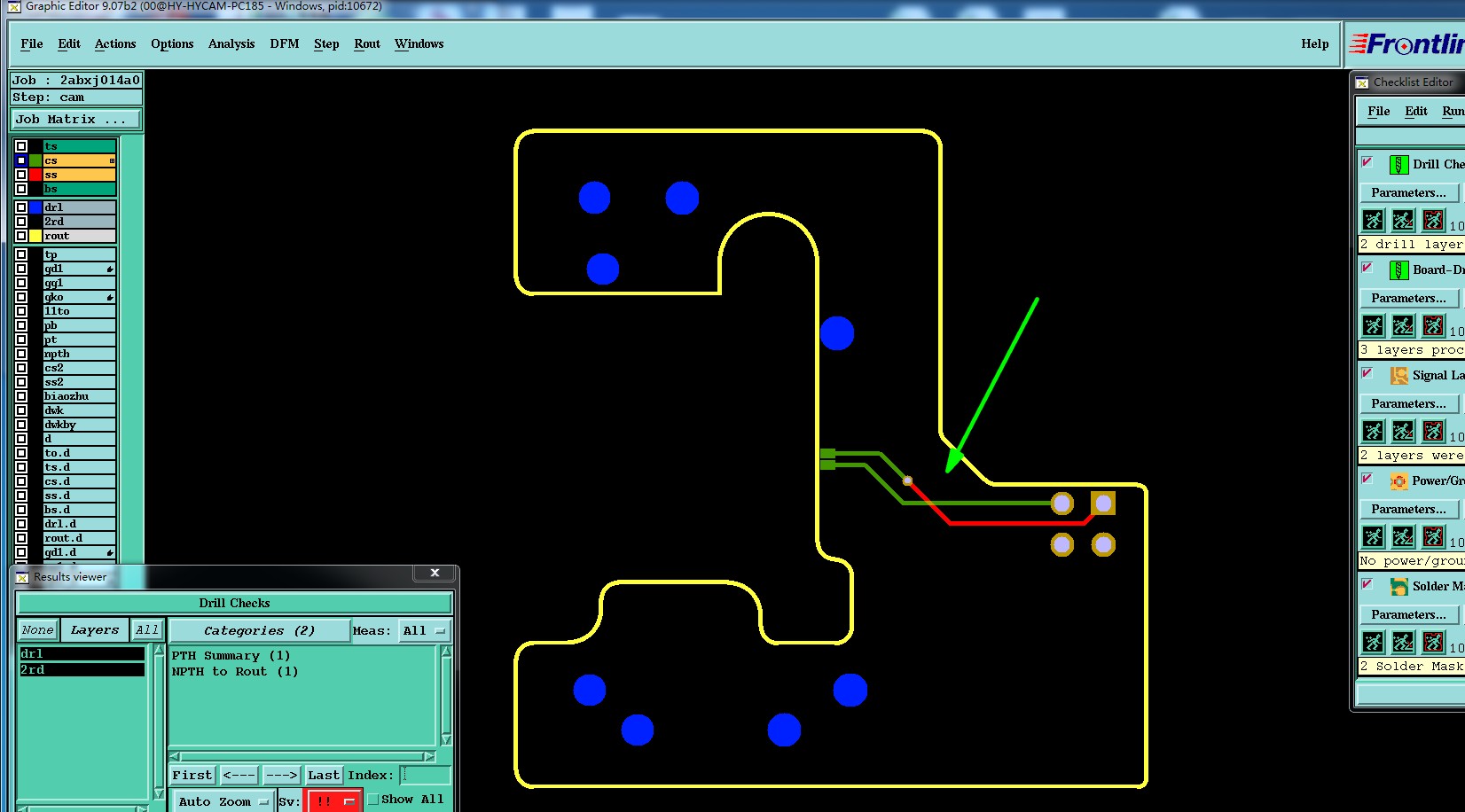Click second runner icon under Board-Drill Checks
This screenshot has width=1465, height=812.
[1403, 325]
